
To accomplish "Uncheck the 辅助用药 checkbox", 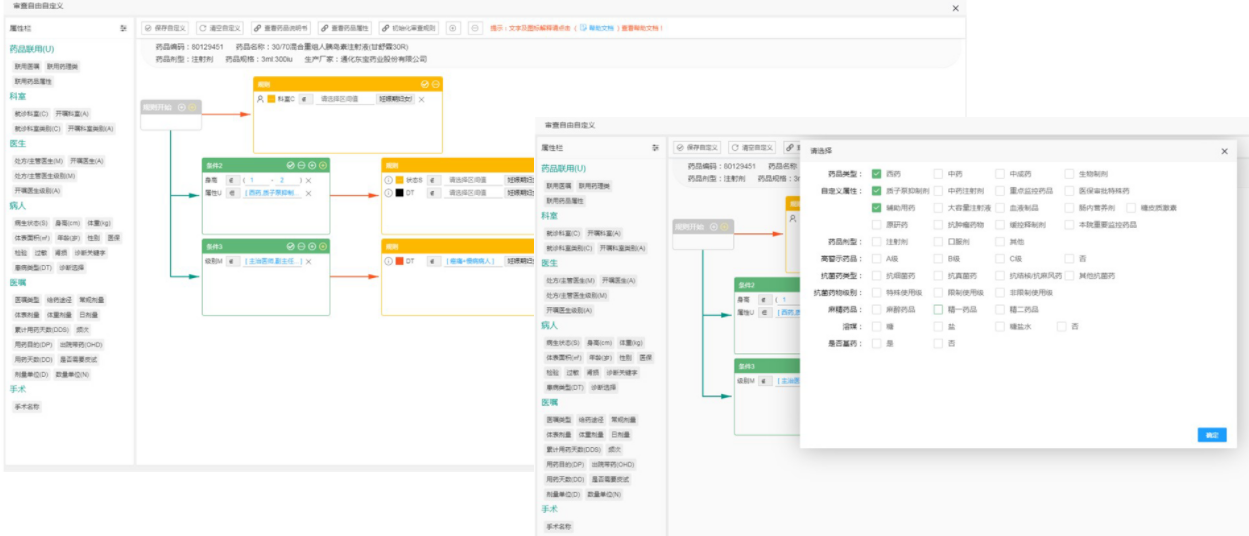I will click(876, 208).
